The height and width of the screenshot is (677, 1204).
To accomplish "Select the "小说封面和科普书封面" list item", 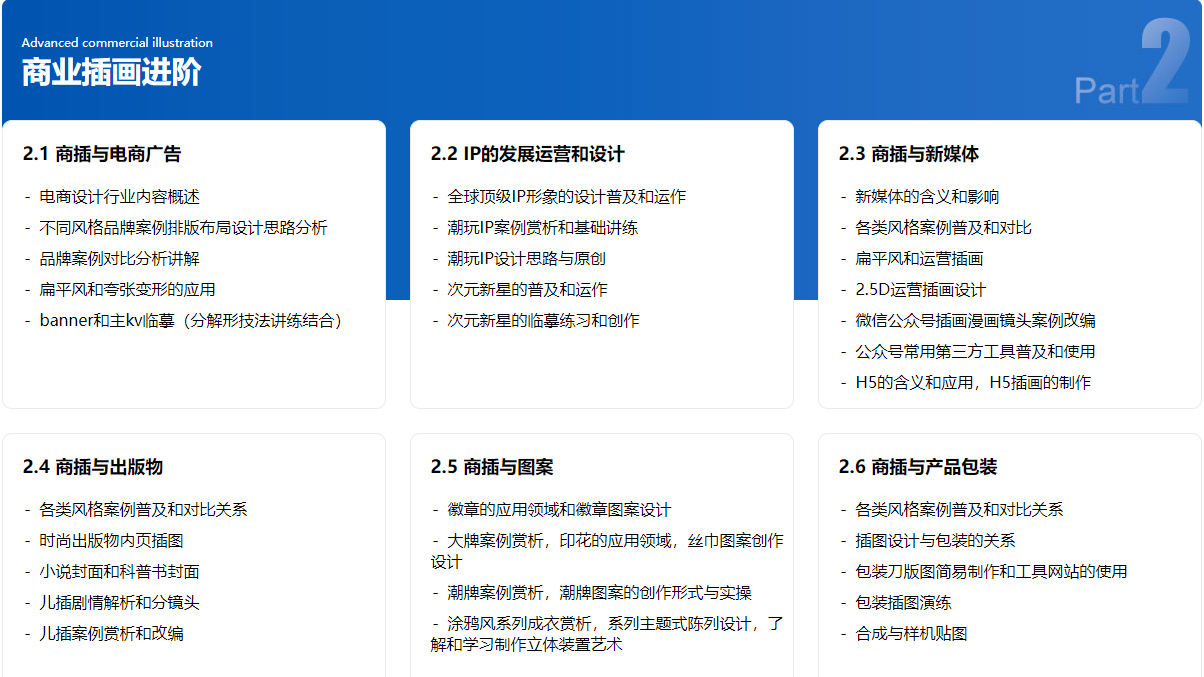I will pyautogui.click(x=119, y=572).
